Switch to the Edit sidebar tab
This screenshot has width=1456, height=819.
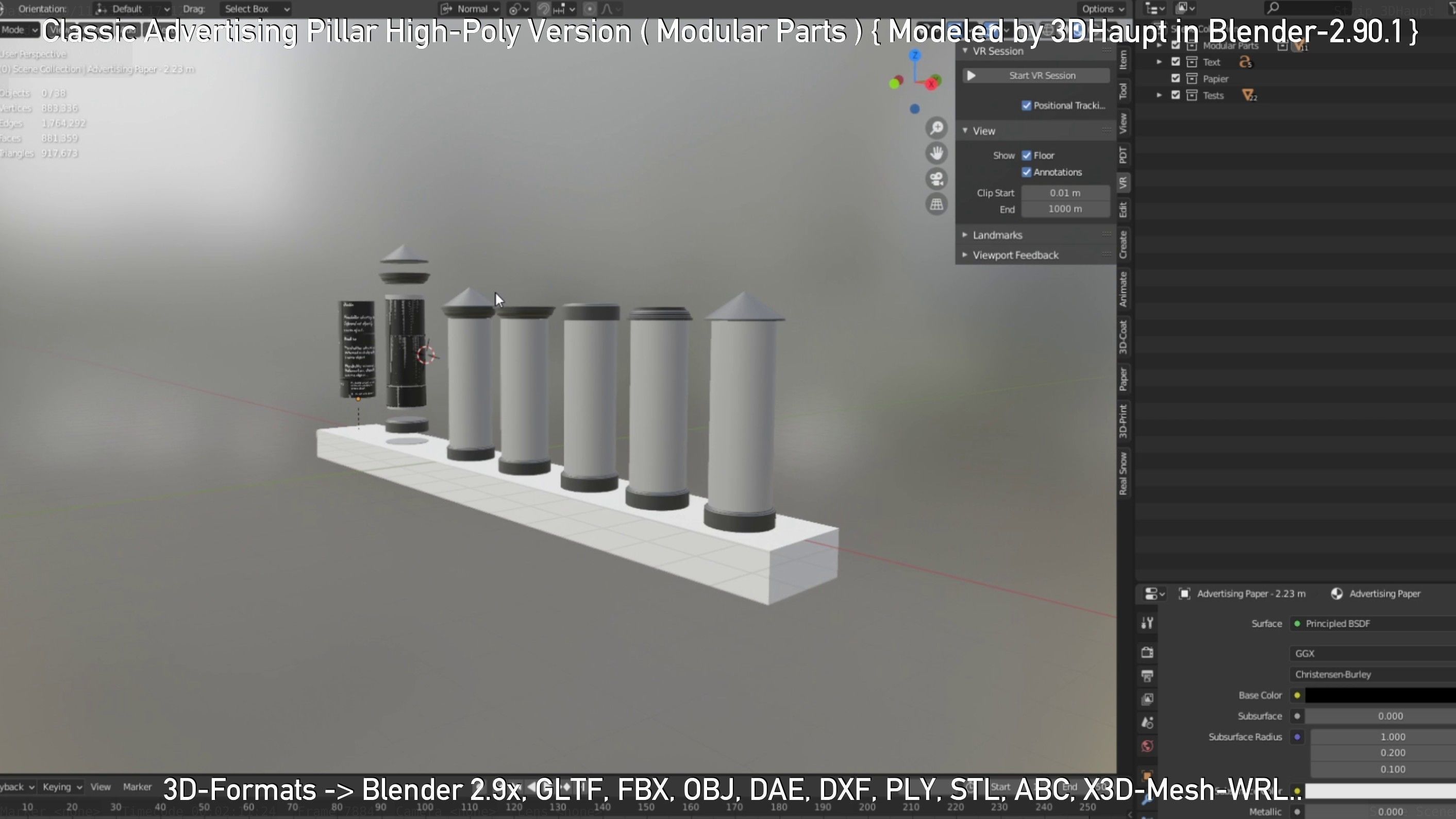point(1123,210)
